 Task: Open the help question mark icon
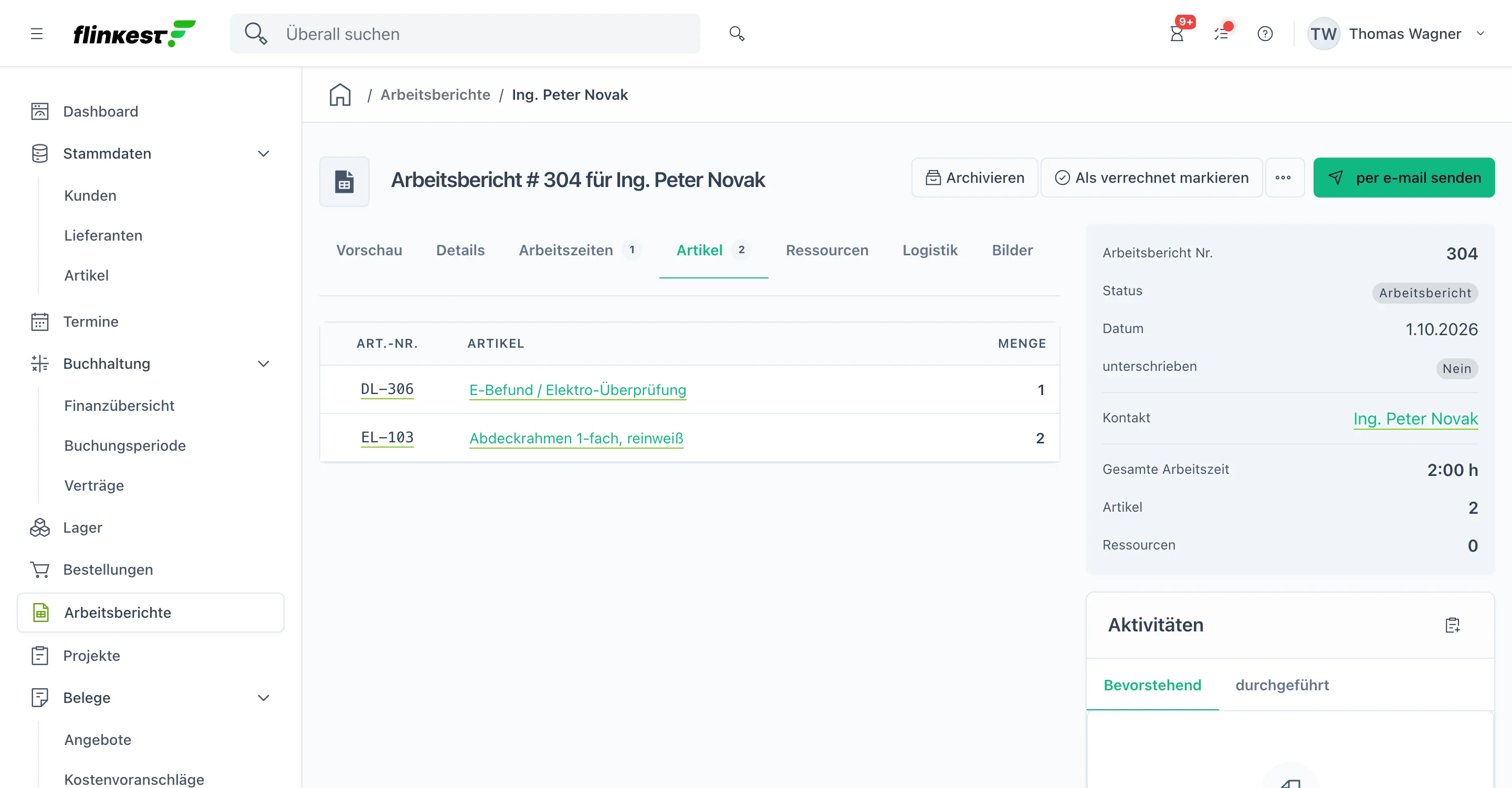(1265, 34)
